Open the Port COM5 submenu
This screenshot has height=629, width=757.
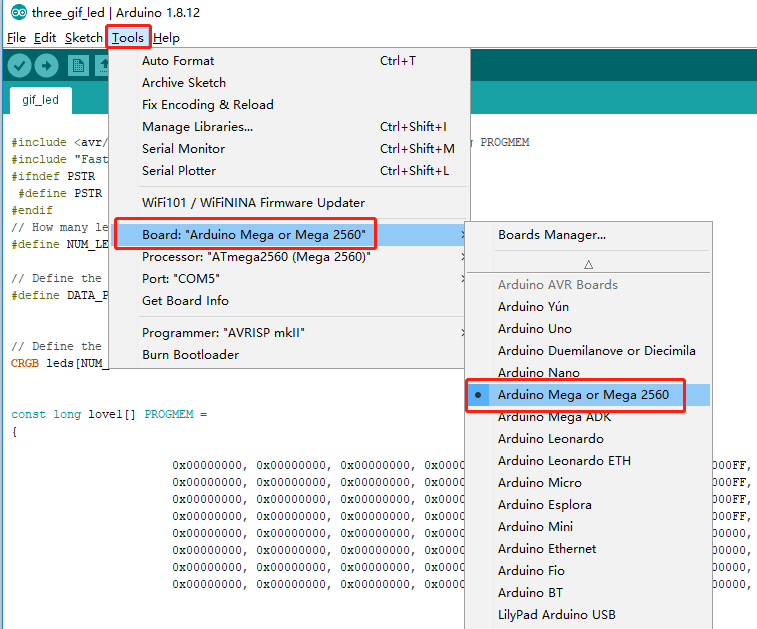(181, 279)
